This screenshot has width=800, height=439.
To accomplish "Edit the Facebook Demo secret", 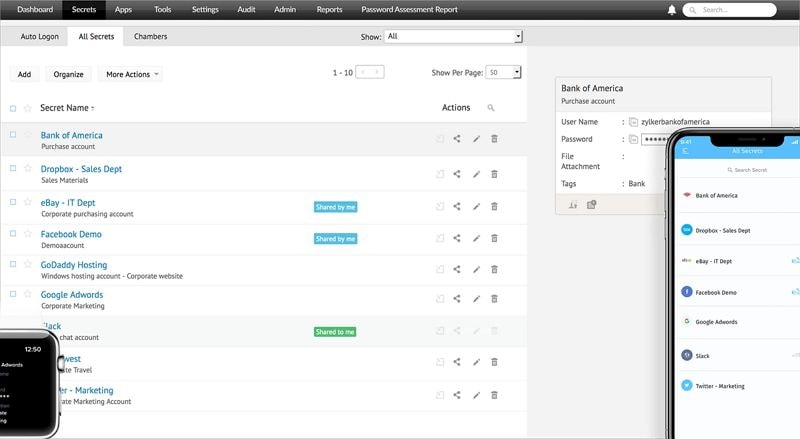I will 476,238.
